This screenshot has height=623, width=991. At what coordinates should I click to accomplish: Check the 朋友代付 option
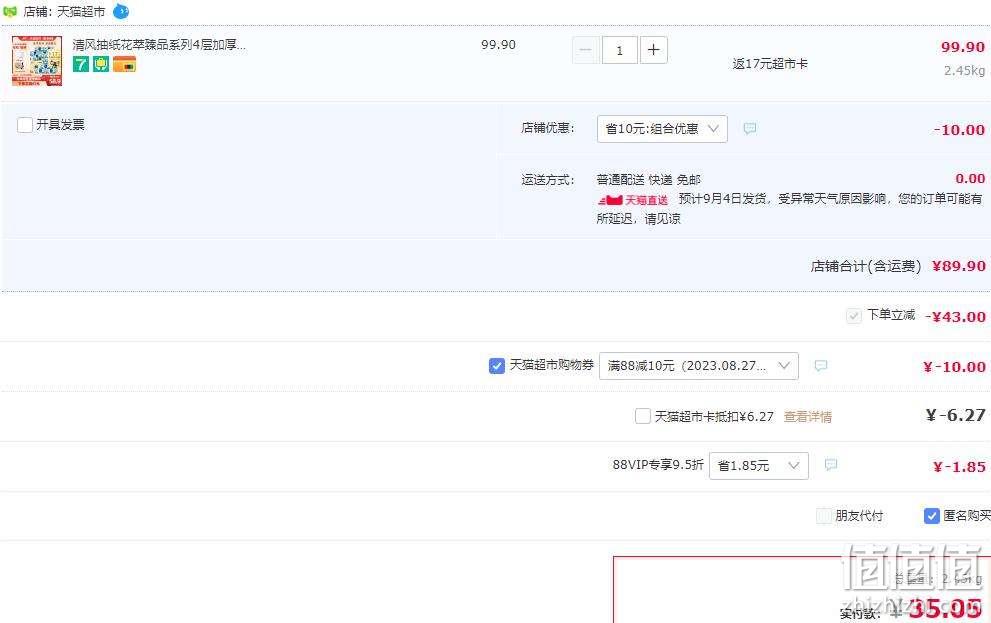click(x=824, y=516)
